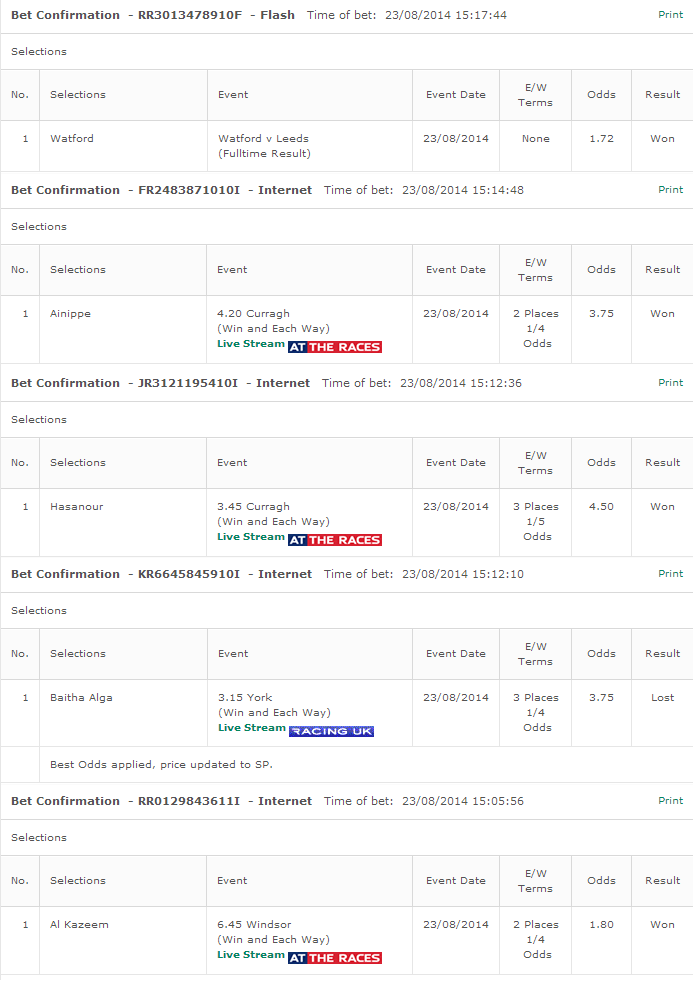Open Live Stream for 3.45 Curragh
This screenshot has height=986, width=693.
click(x=251, y=537)
